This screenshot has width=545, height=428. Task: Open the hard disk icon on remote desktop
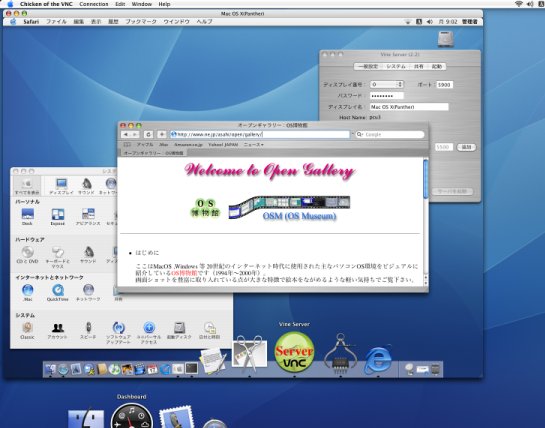[x=446, y=39]
